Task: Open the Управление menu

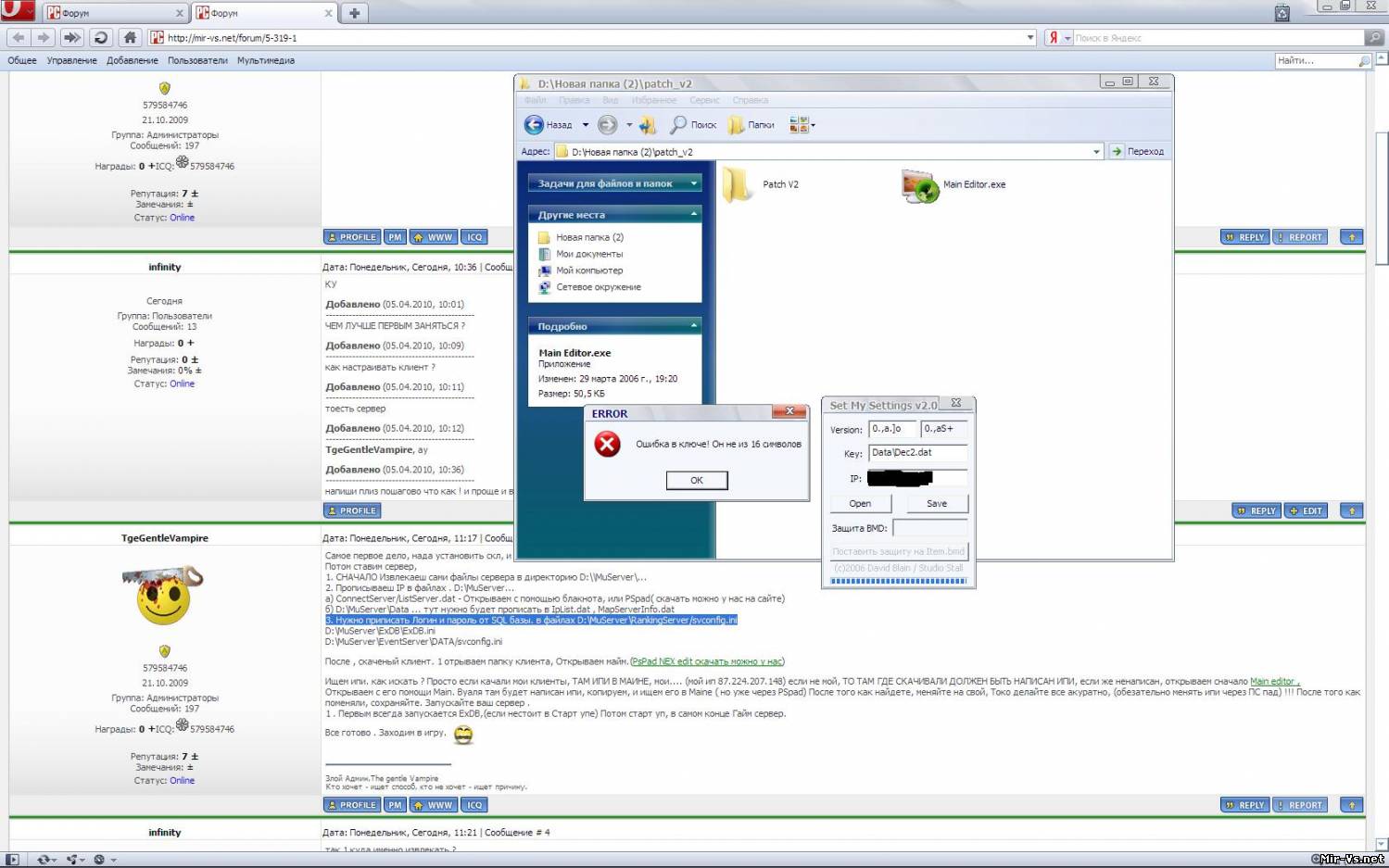Action: (71, 61)
